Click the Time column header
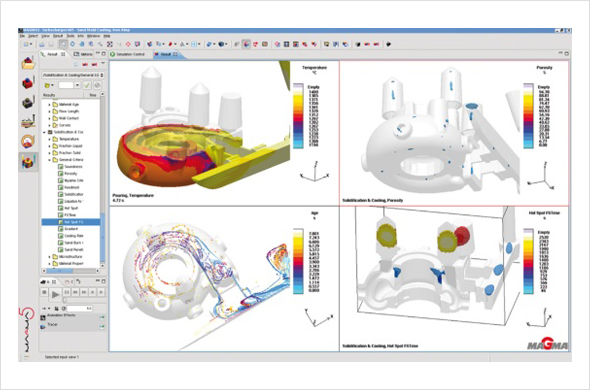590x390 pixels. coord(92,95)
